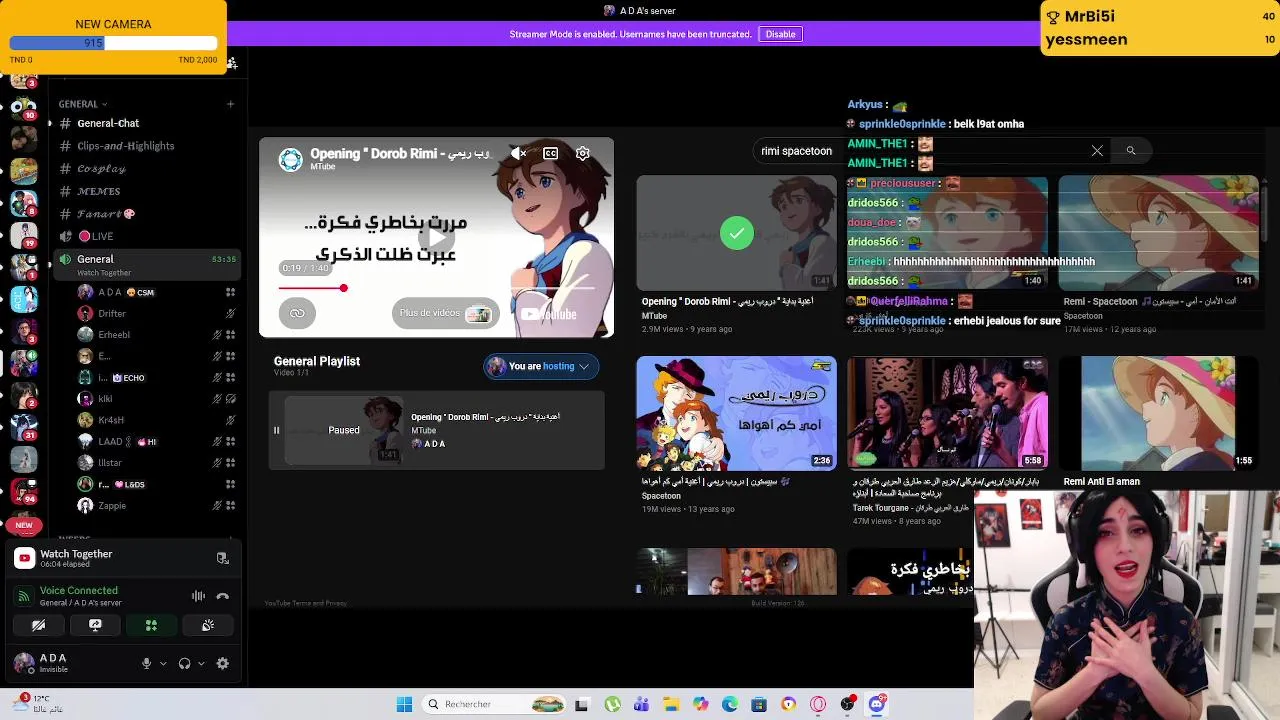Open OBS Studio from the taskbar

[847, 704]
